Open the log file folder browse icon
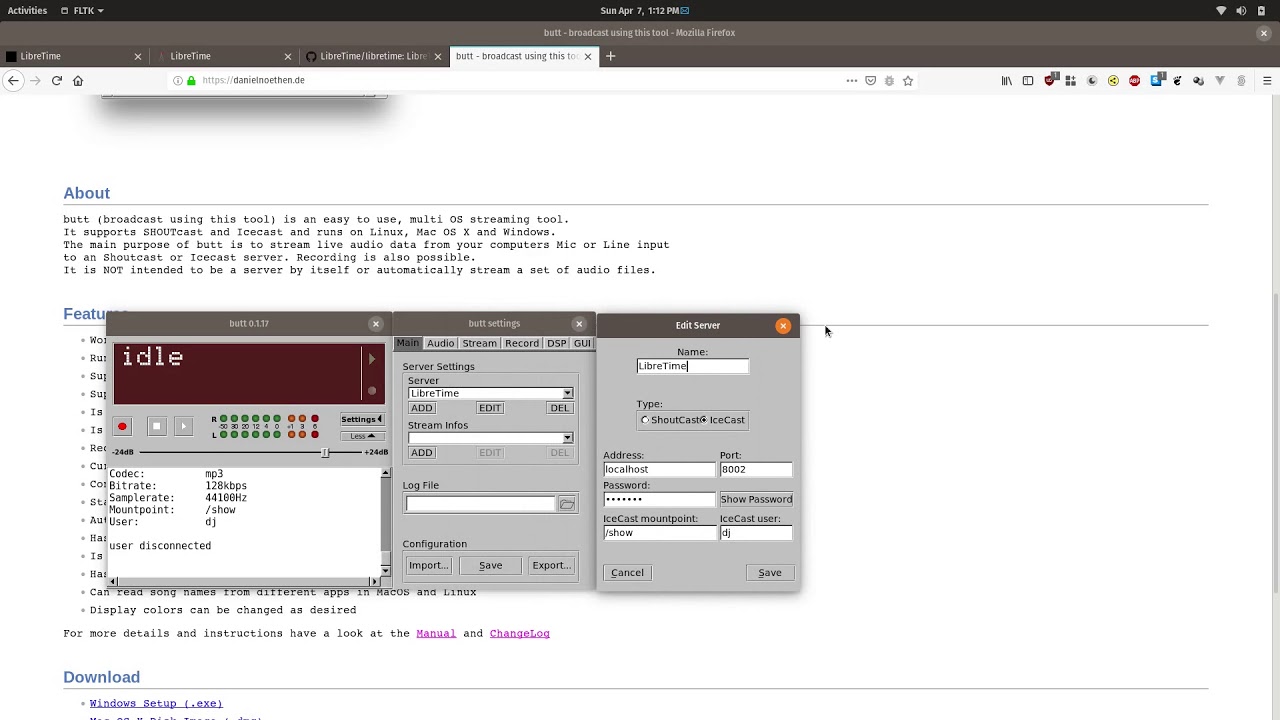 tap(567, 504)
